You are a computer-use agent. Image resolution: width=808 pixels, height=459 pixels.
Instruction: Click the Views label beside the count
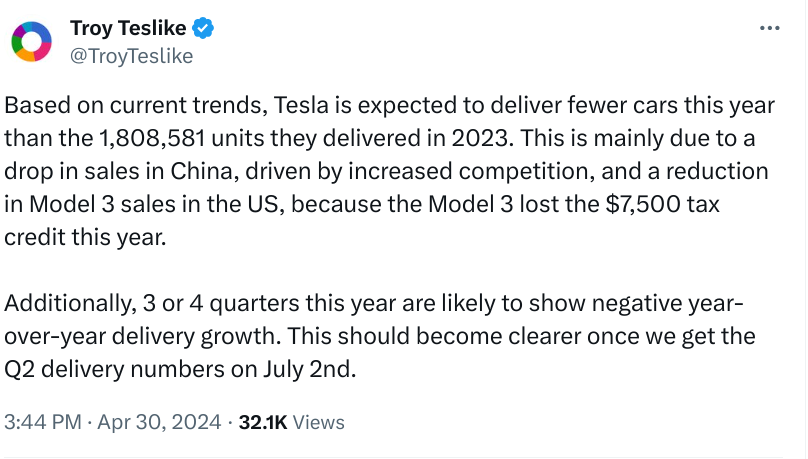(318, 422)
